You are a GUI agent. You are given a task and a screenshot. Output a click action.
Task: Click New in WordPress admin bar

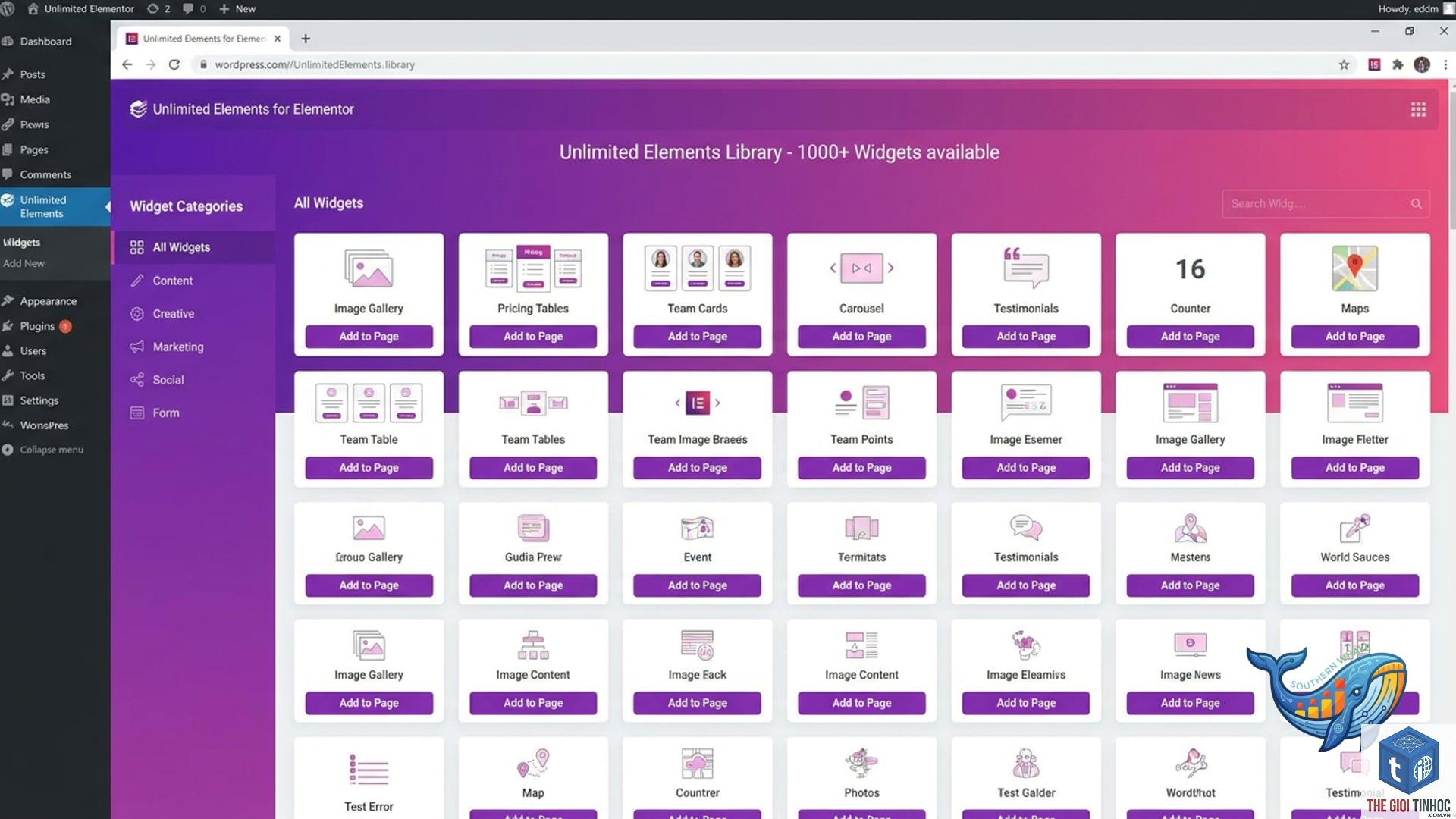(x=237, y=9)
